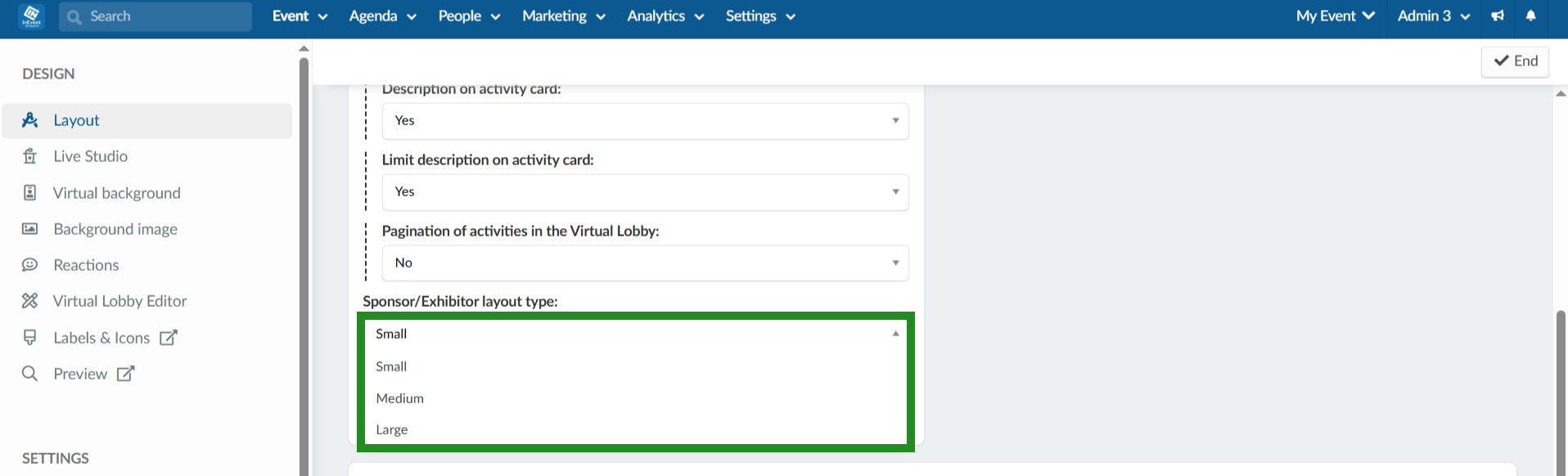Screen dimensions: 1568x476
Task: Focus the Search input field
Action: point(155,16)
